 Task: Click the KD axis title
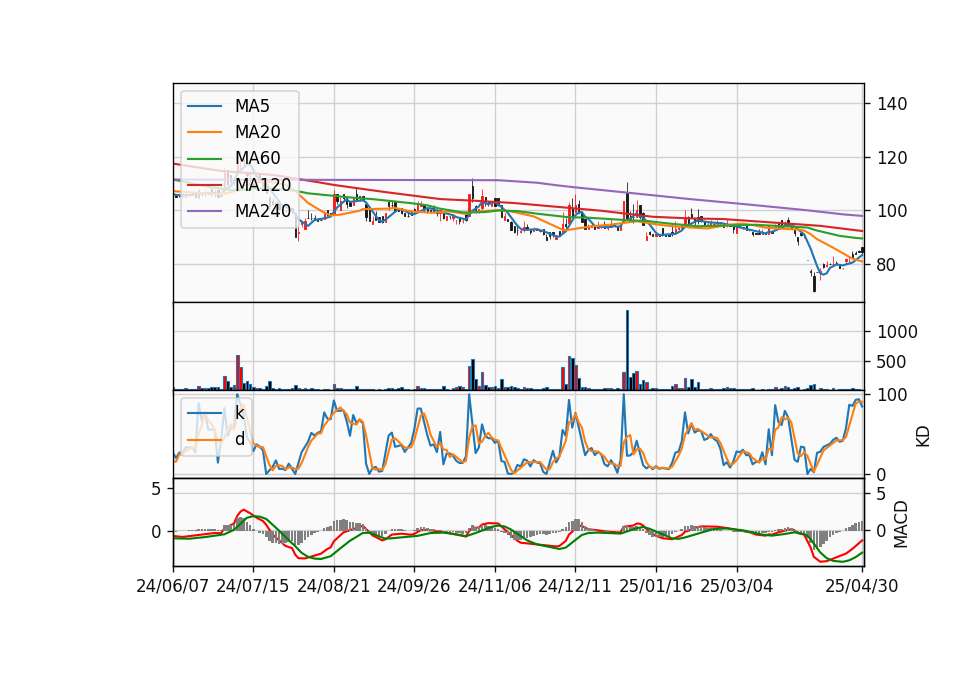[923, 437]
